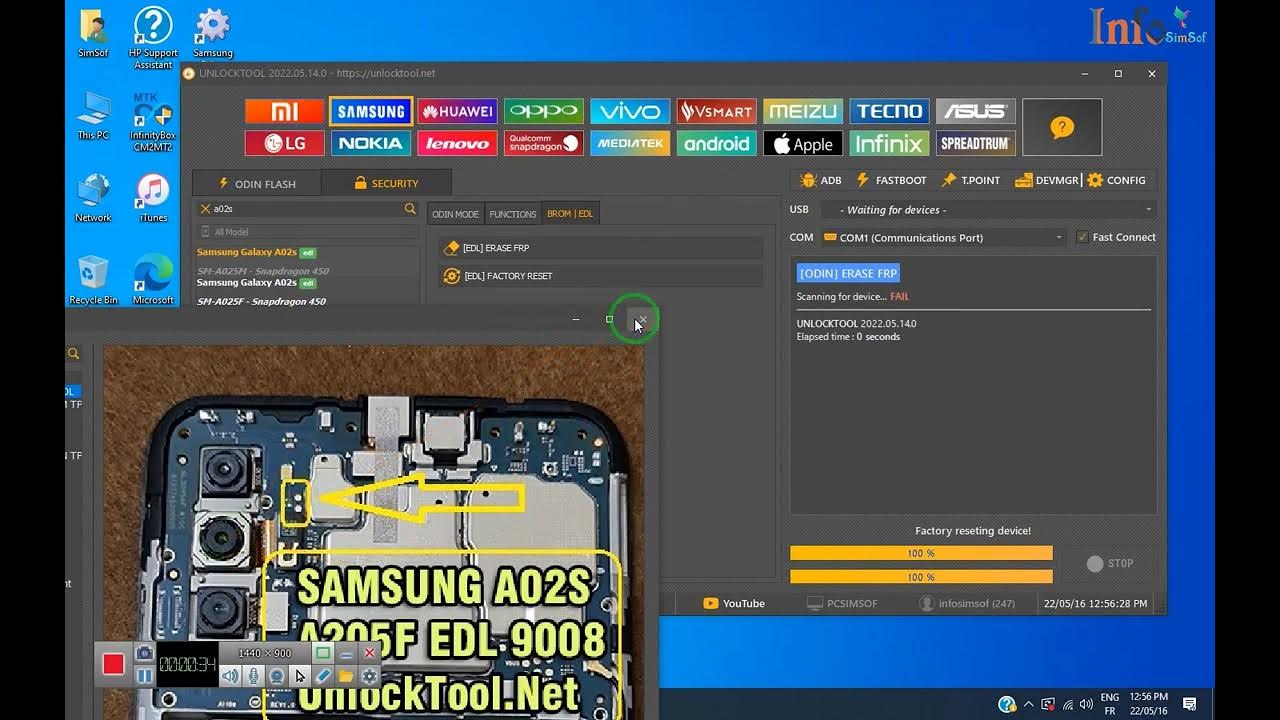
Task: Toggle microphone in recorder toolbar
Action: (x=254, y=676)
